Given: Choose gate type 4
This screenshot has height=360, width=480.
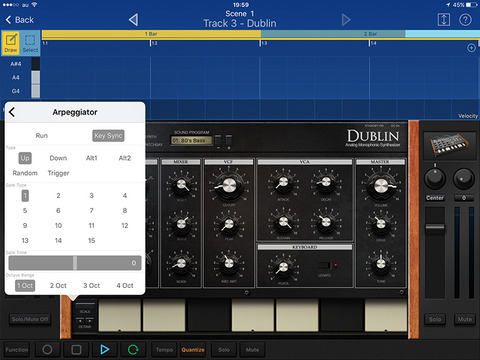Looking at the screenshot, I should click(125, 195).
